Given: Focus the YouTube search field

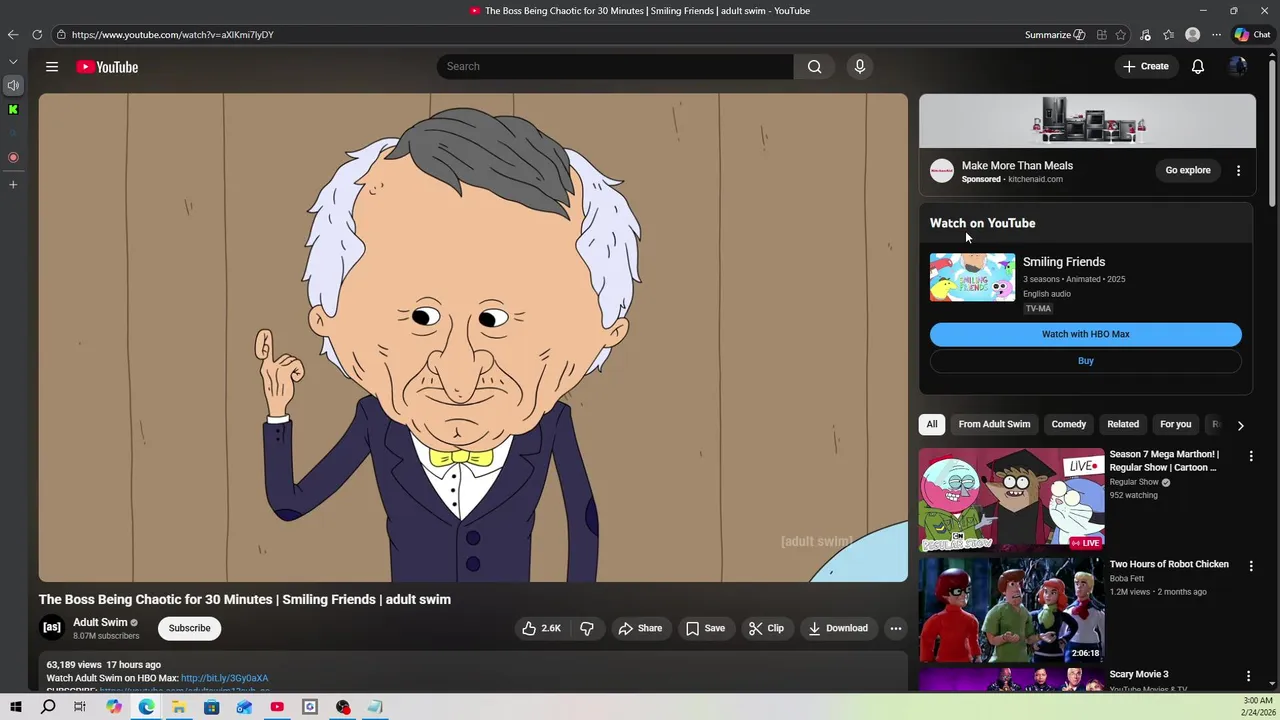Looking at the screenshot, I should (x=615, y=67).
